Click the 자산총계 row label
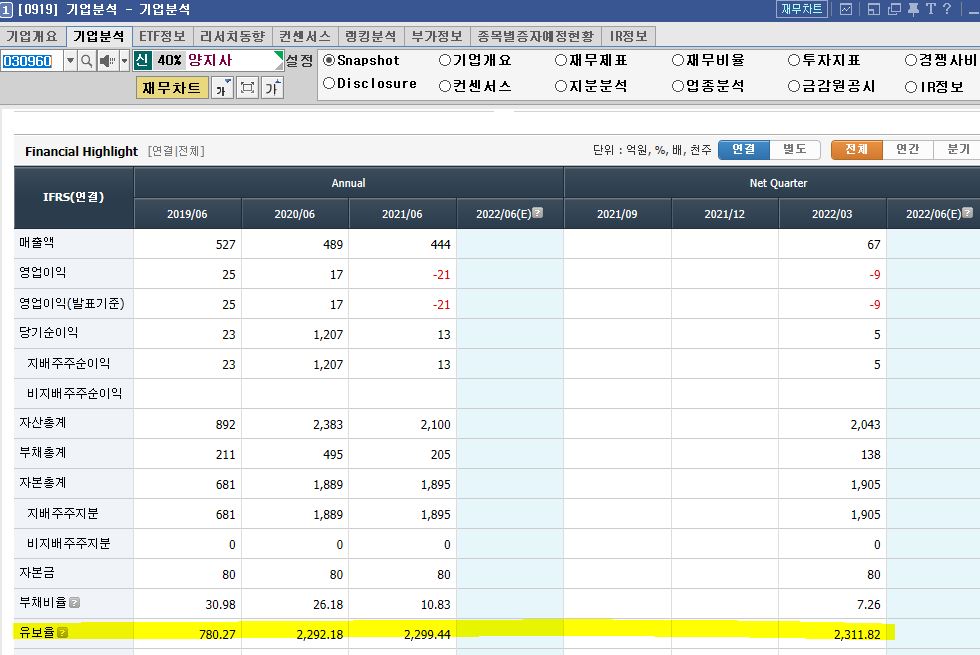Screen dimensions: 980x655 42,422
